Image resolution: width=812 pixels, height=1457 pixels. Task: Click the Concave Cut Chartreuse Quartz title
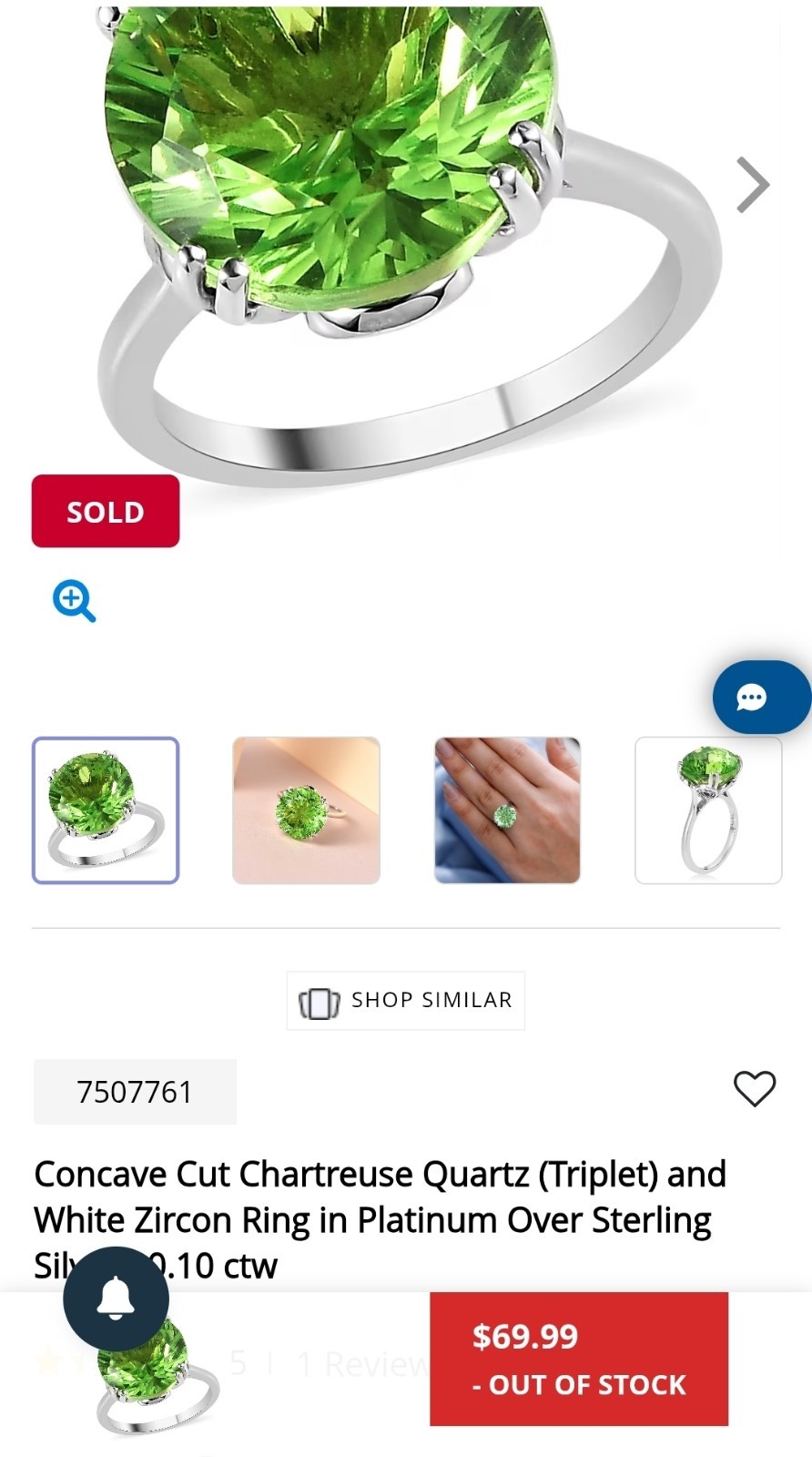pos(381,1220)
